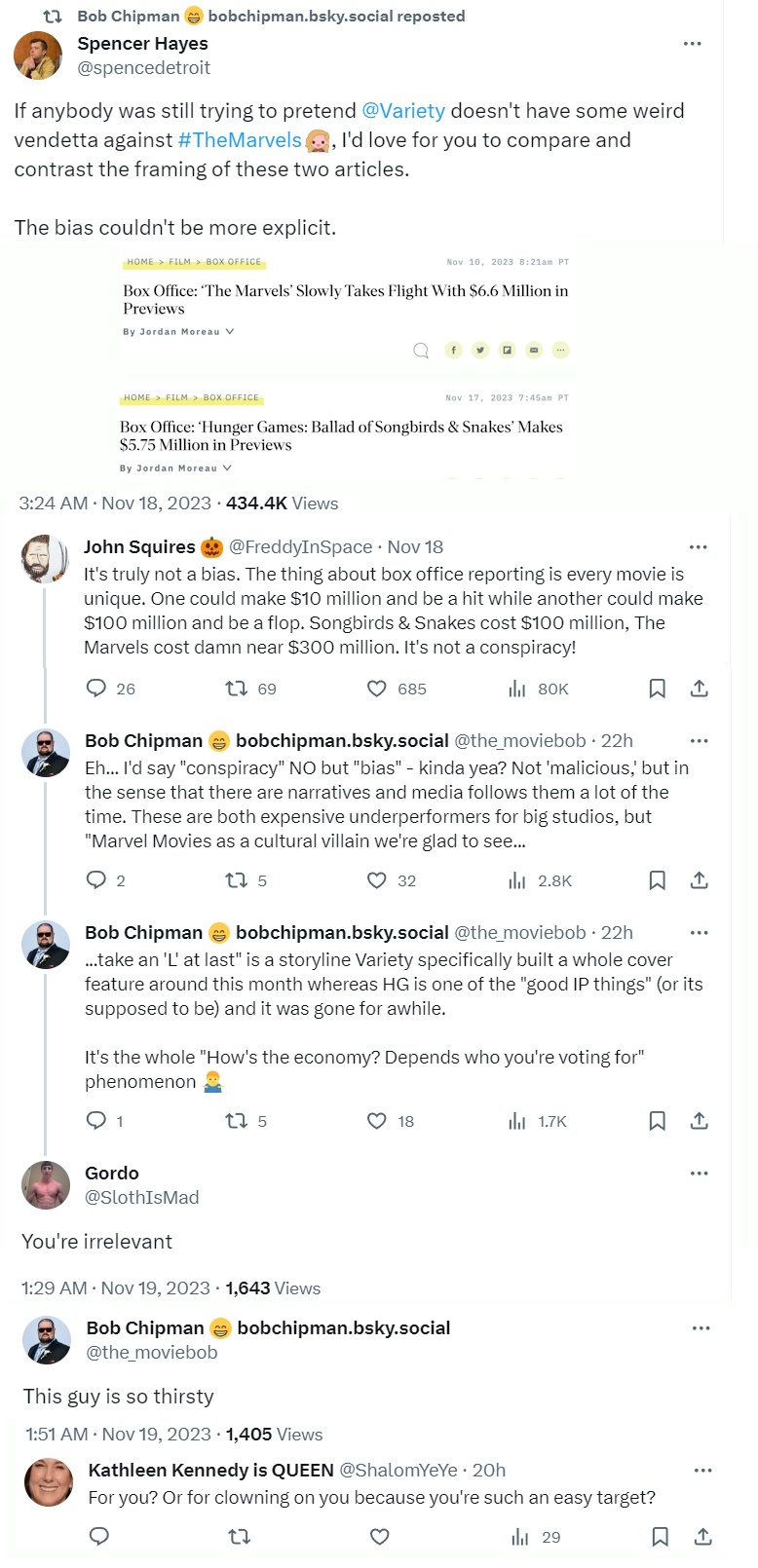Open the @Variety mention link

point(402,111)
